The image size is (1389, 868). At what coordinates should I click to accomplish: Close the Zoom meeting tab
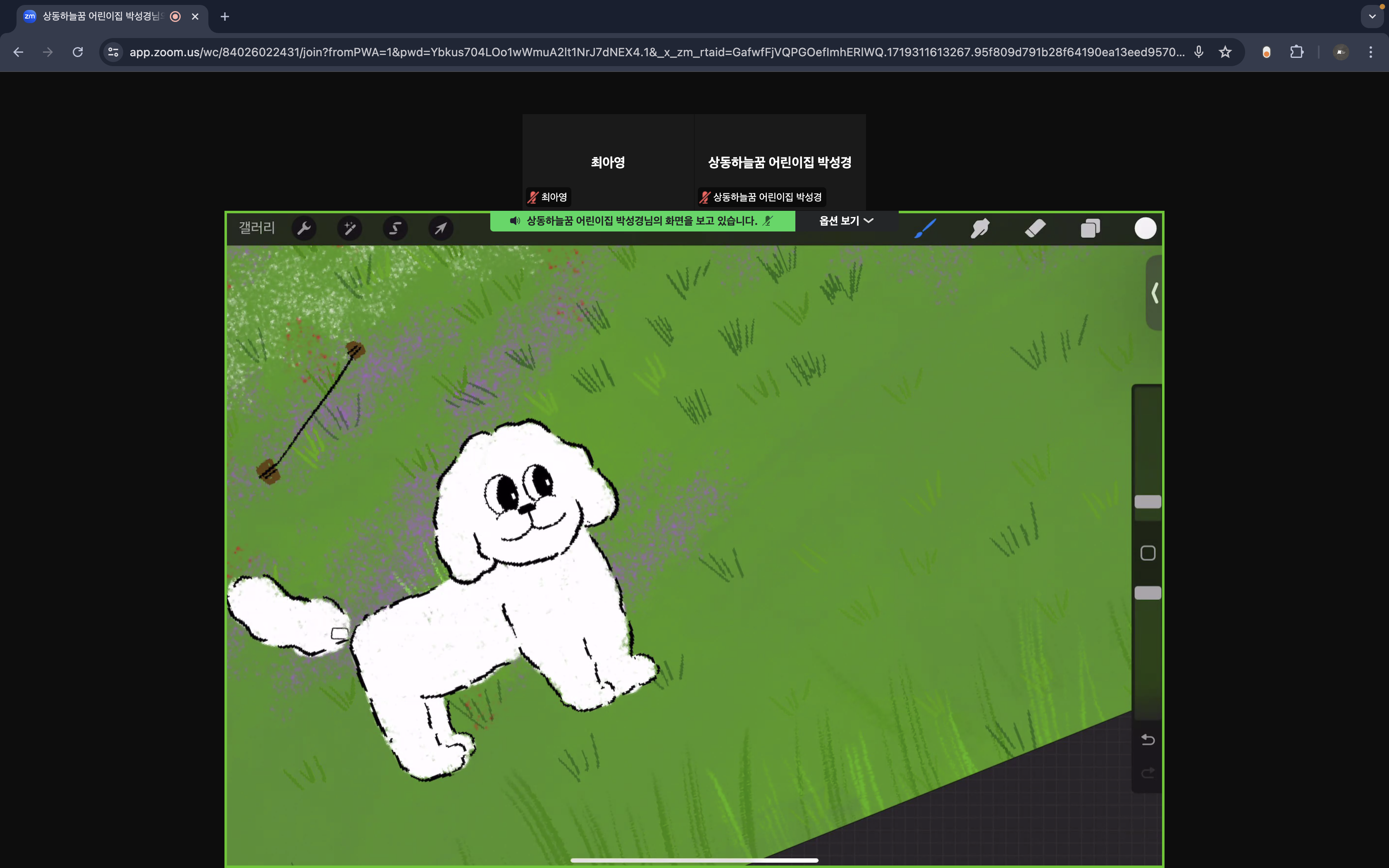(195, 17)
